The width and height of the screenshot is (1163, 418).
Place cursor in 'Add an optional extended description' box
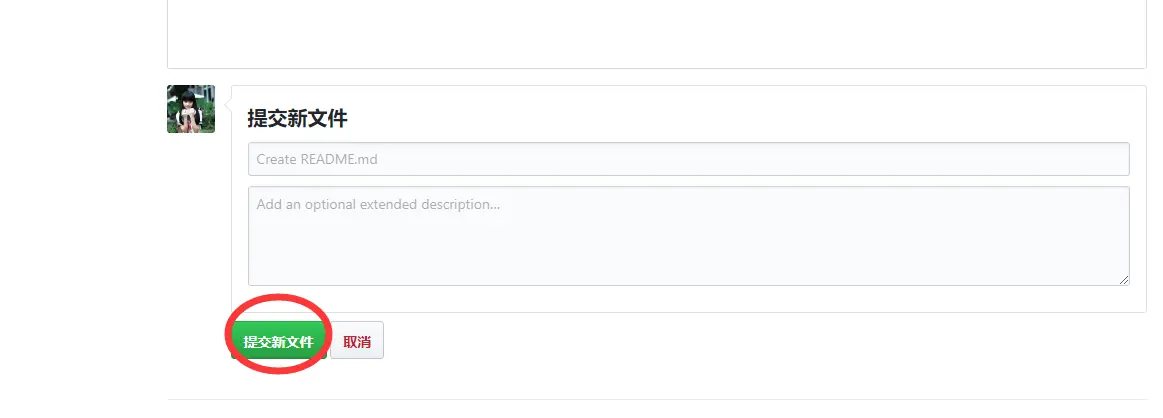coord(688,236)
